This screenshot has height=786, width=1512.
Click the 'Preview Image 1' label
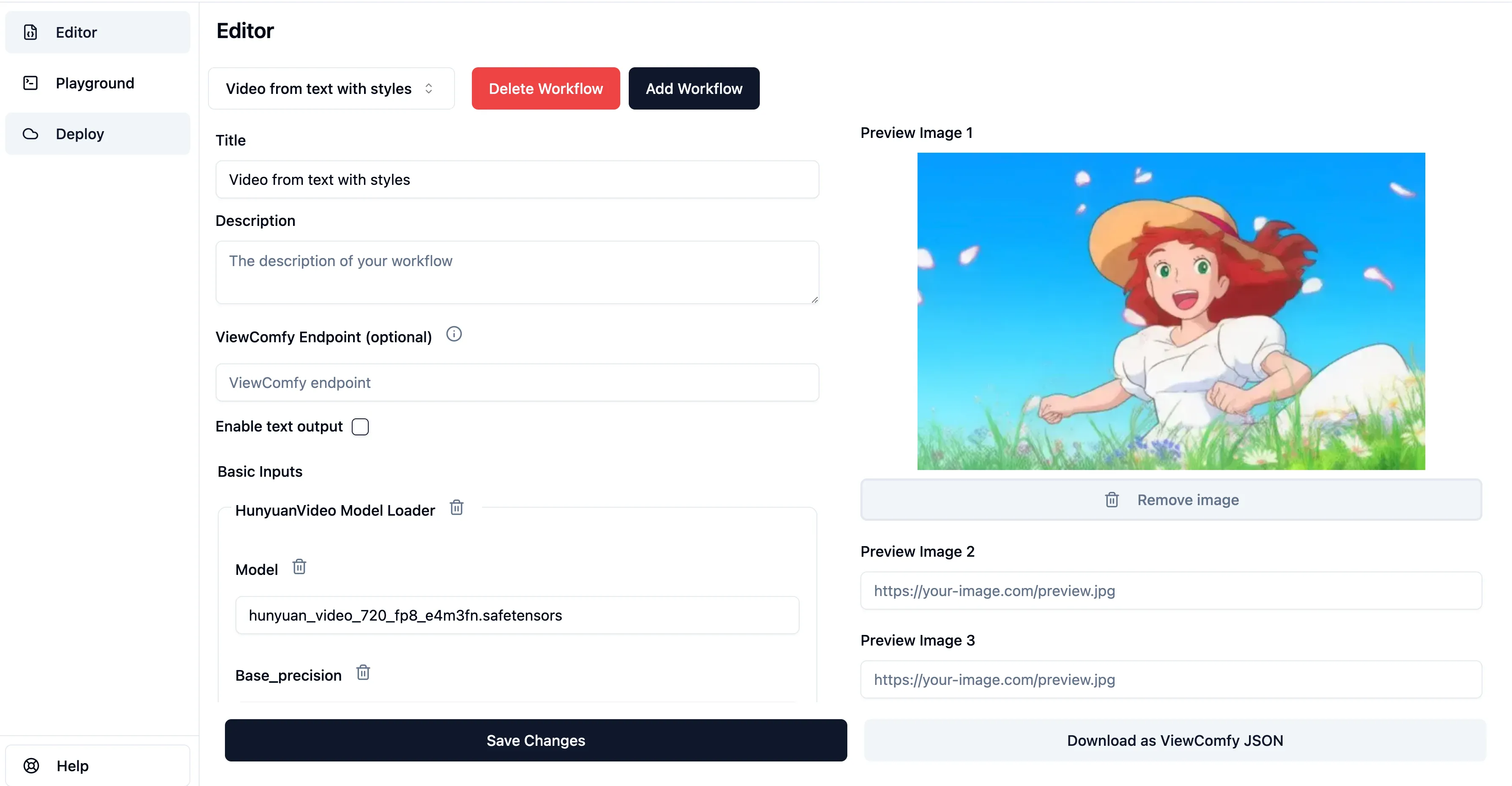click(x=916, y=133)
